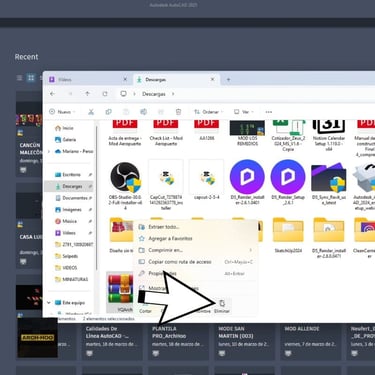Viewport: 375px width, 375px height.
Task: Select the WinRAR archive file
Action: (120, 292)
